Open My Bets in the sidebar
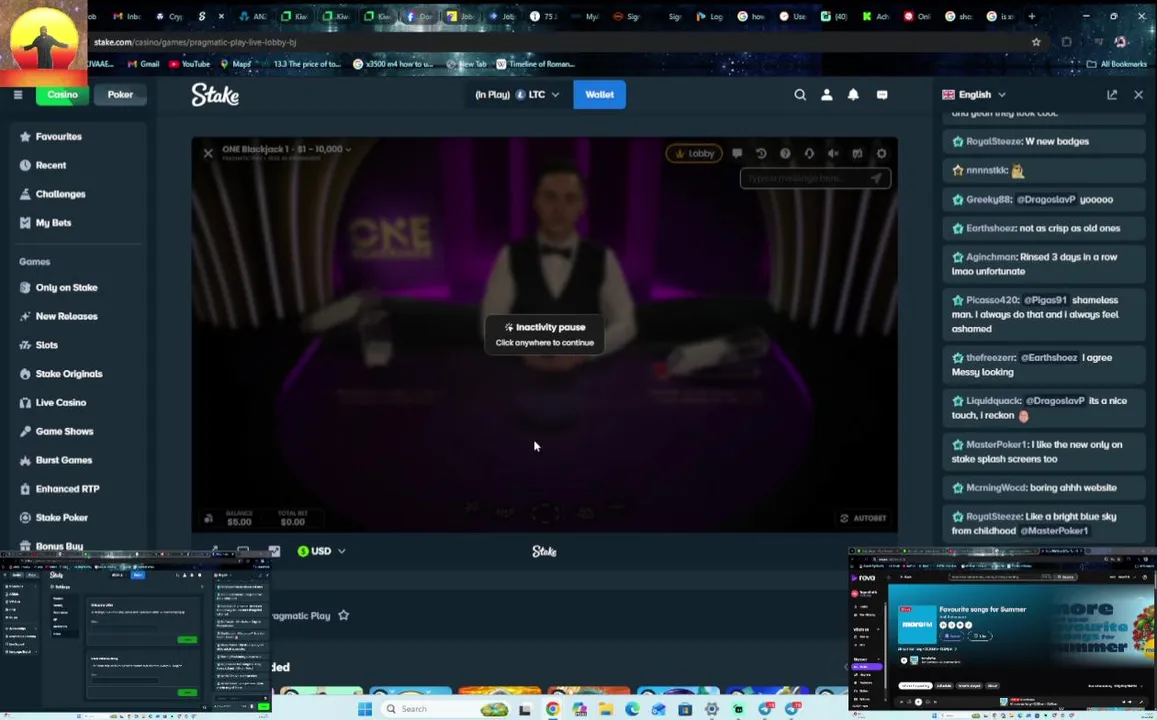 pos(53,223)
